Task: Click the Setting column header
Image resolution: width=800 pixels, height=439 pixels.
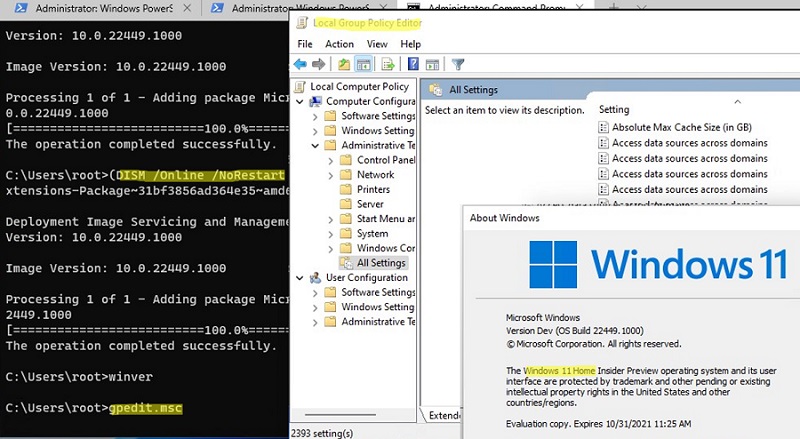Action: click(614, 109)
